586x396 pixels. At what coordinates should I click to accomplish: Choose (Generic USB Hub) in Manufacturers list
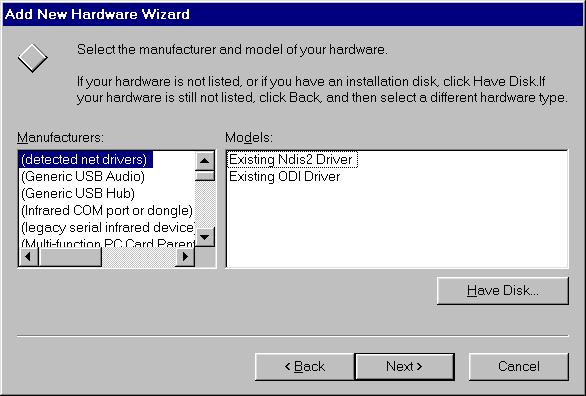coord(78,193)
